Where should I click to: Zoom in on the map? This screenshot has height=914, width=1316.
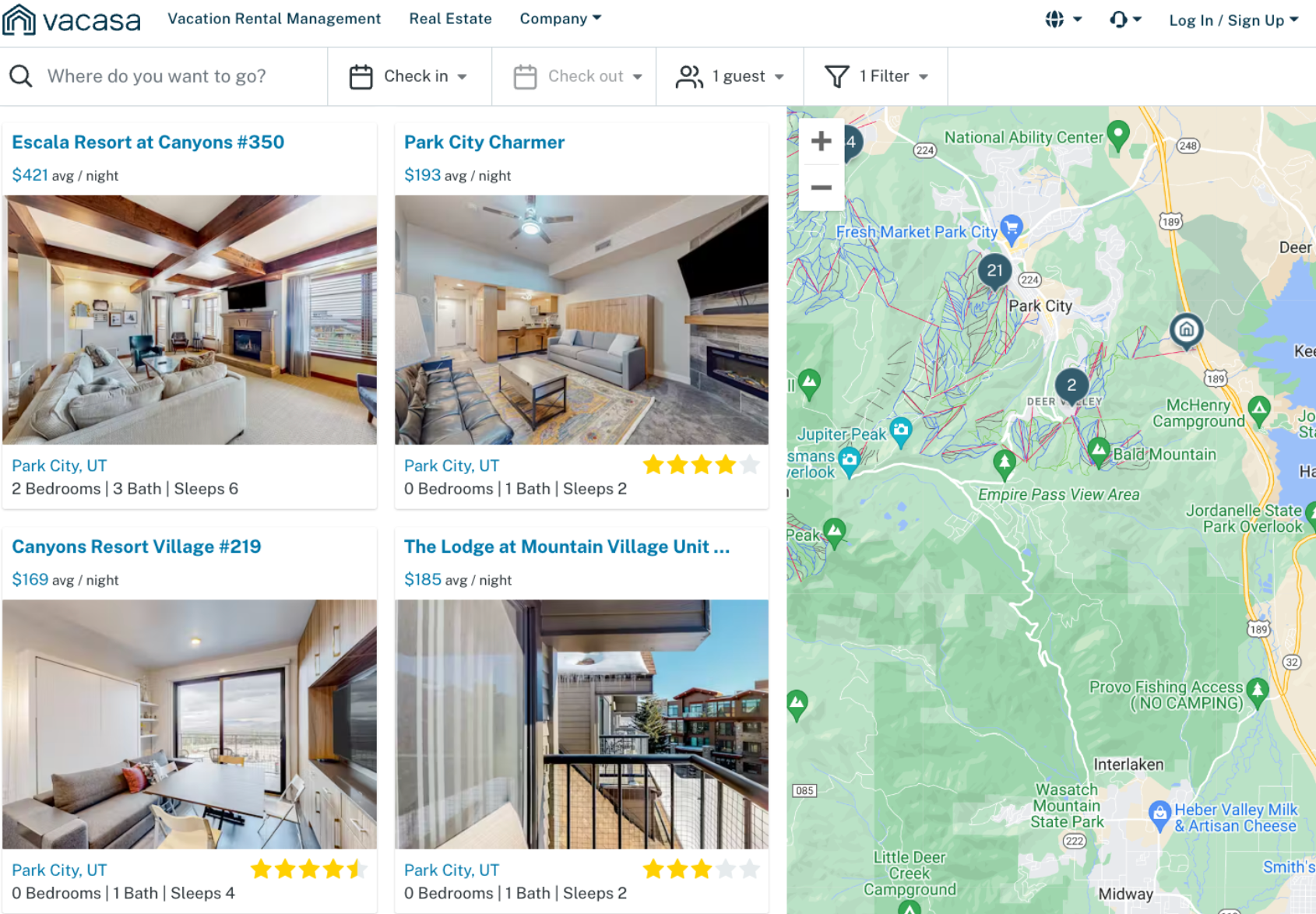822,142
